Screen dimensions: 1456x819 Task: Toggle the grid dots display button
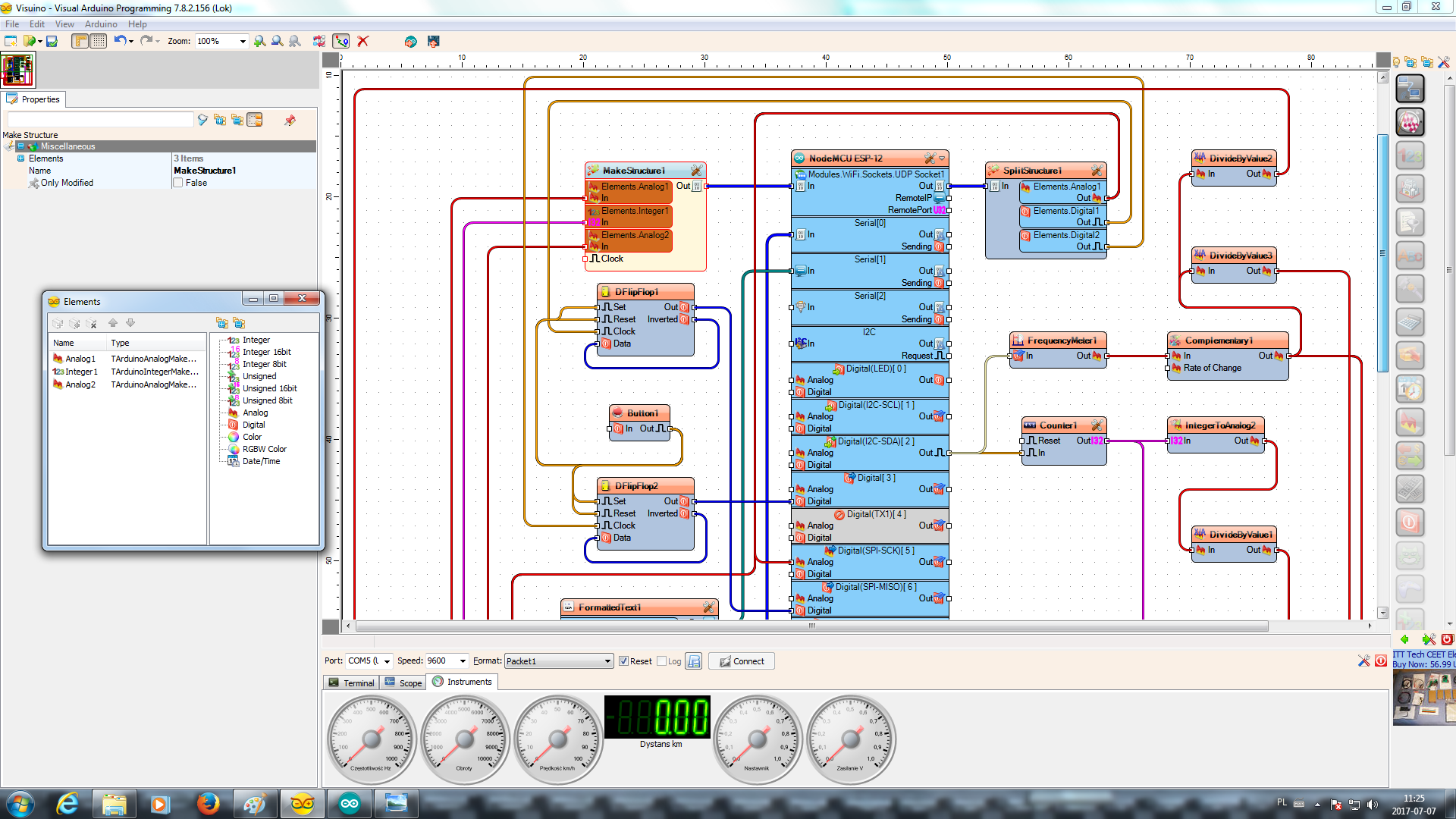(99, 41)
